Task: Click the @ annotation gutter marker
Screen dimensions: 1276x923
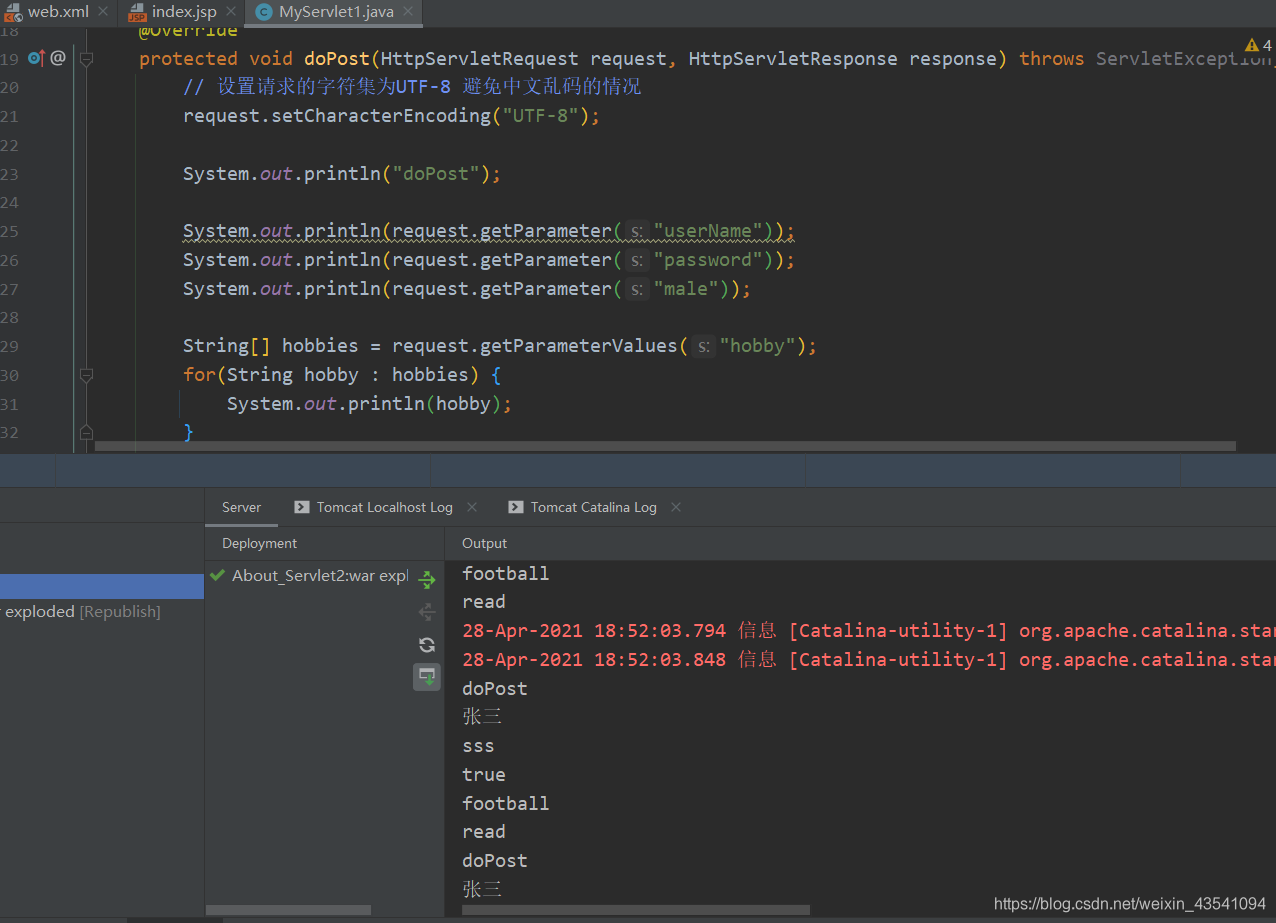Action: pos(58,58)
